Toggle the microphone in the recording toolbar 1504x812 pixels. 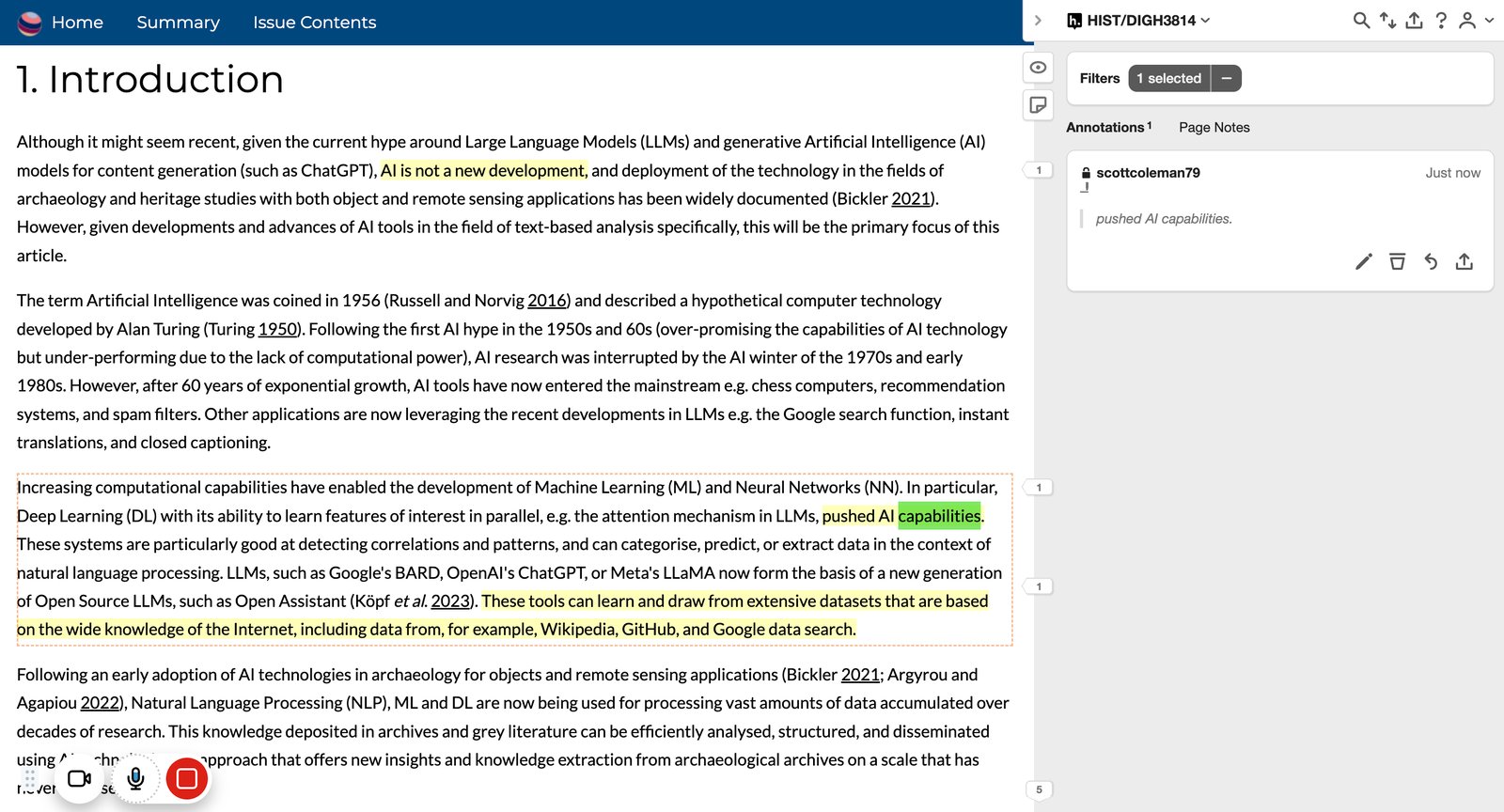[135, 778]
